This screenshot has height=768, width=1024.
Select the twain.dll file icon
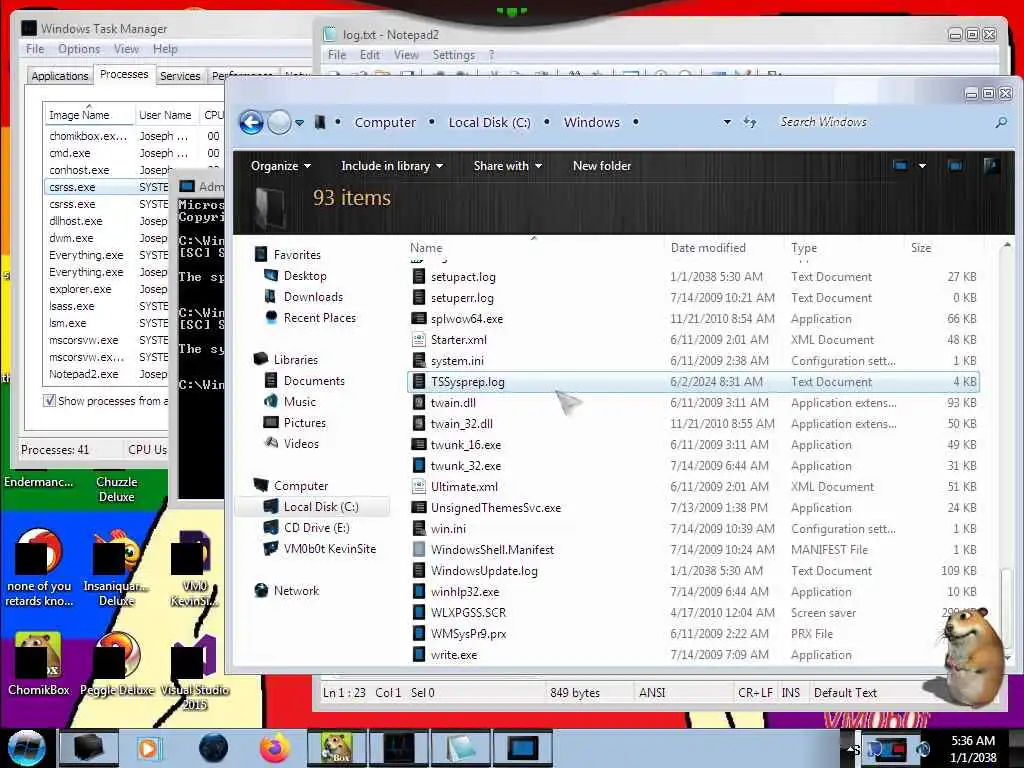tap(419, 403)
